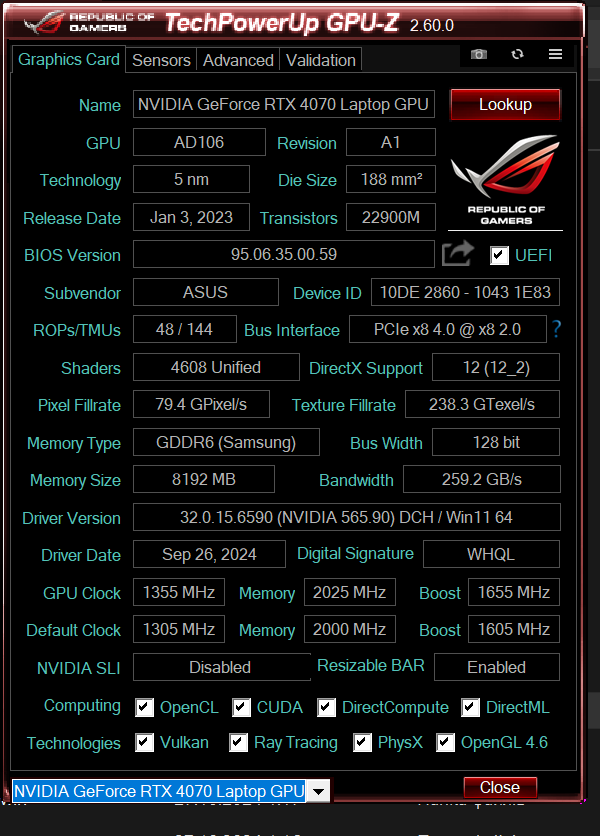Image resolution: width=600 pixels, height=836 pixels.
Task: Switch to the Sensors tab
Action: (x=161, y=60)
